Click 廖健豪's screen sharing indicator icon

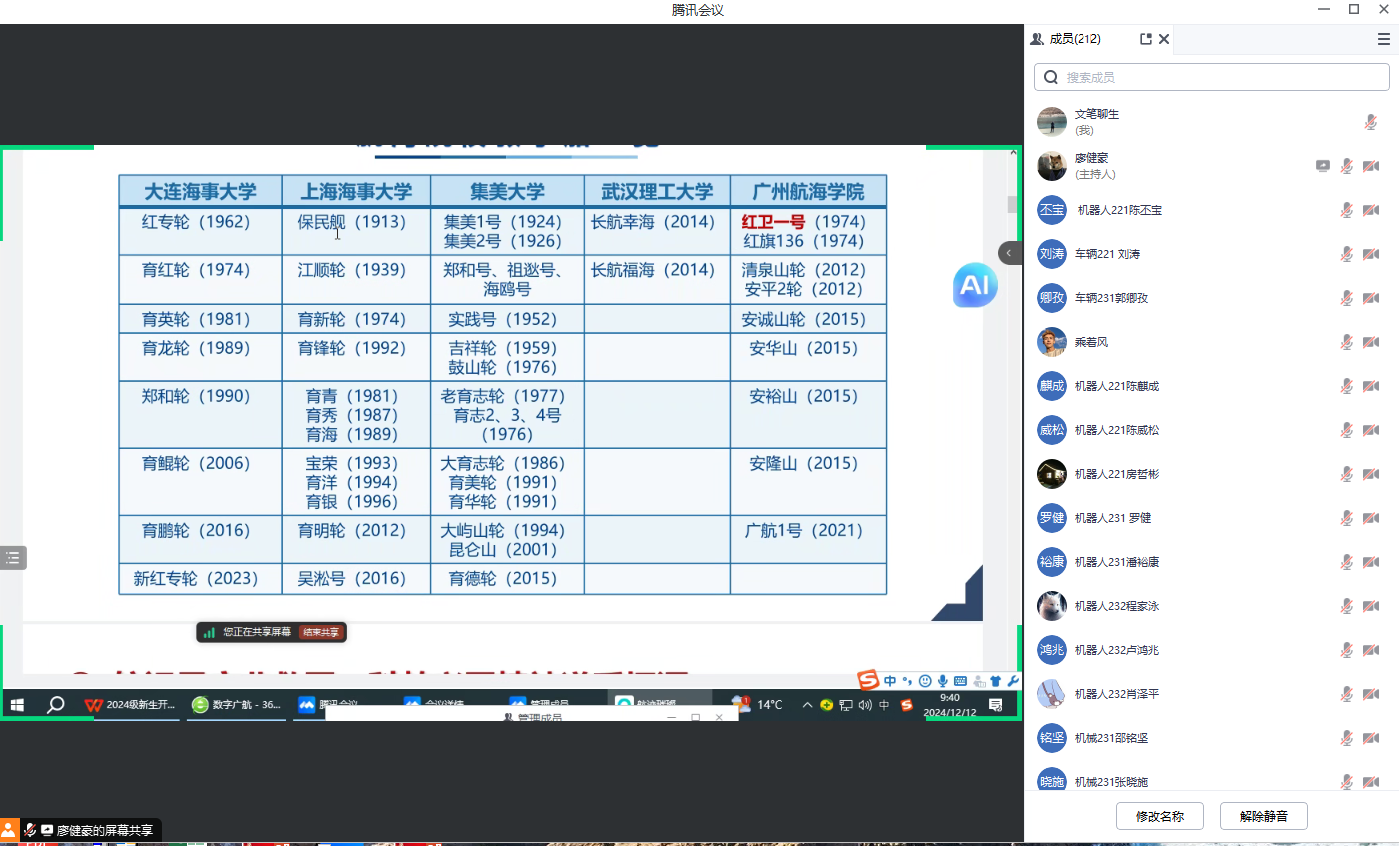point(1322,166)
